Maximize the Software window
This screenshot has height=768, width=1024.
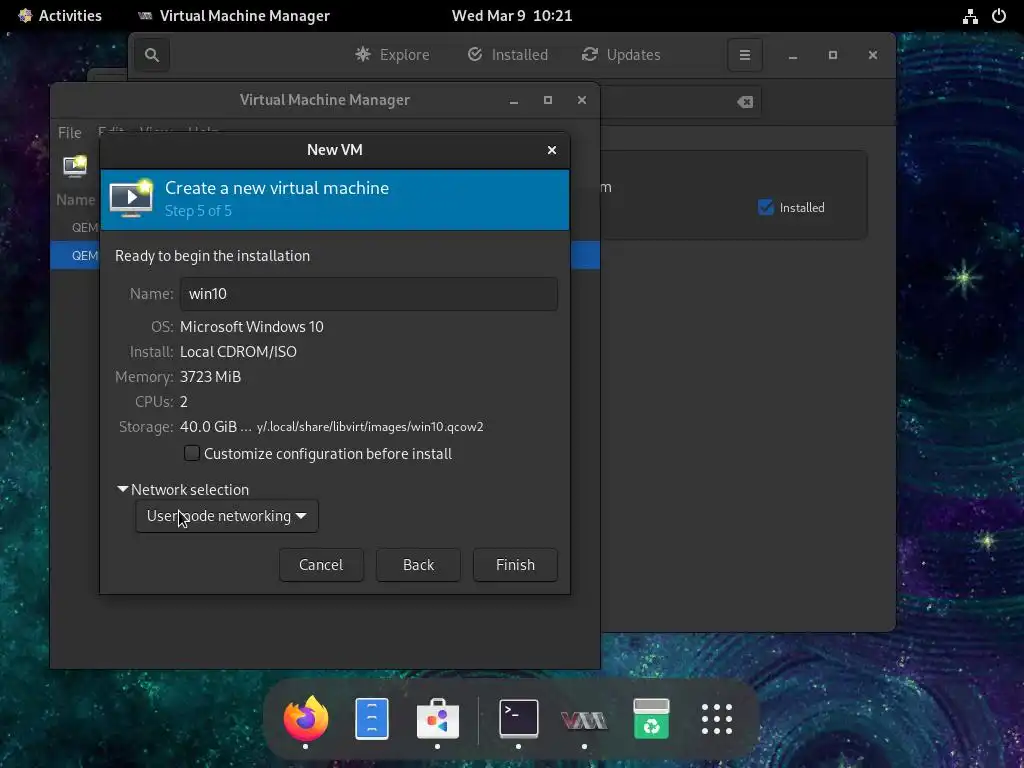pyautogui.click(x=833, y=55)
